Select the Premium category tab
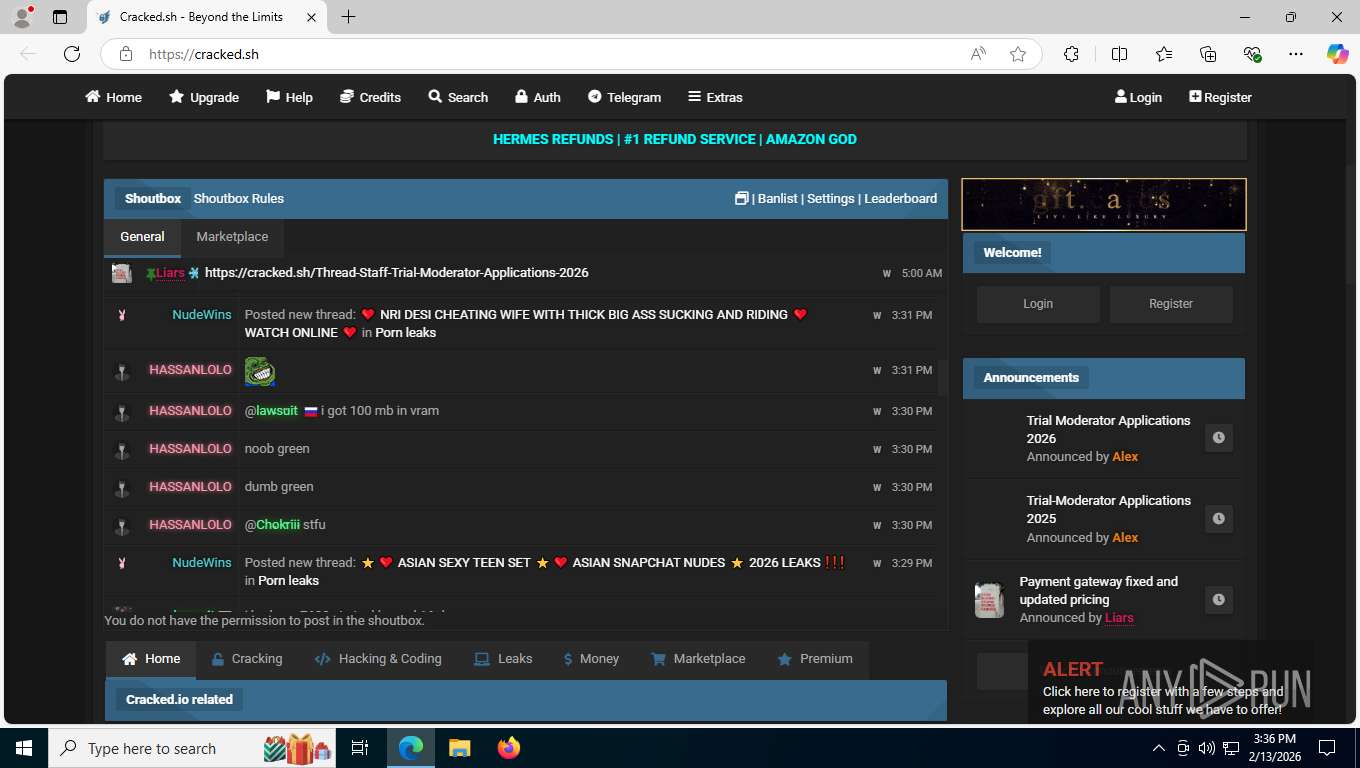The height and width of the screenshot is (768, 1360). [815, 659]
